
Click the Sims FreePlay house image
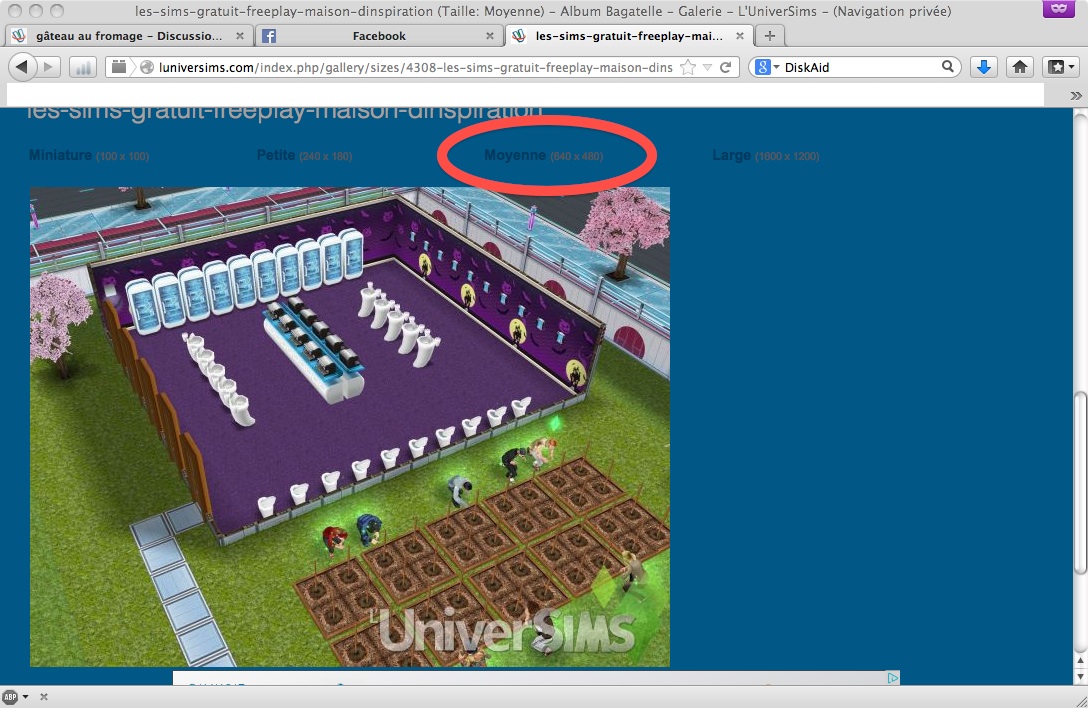pyautogui.click(x=350, y=427)
